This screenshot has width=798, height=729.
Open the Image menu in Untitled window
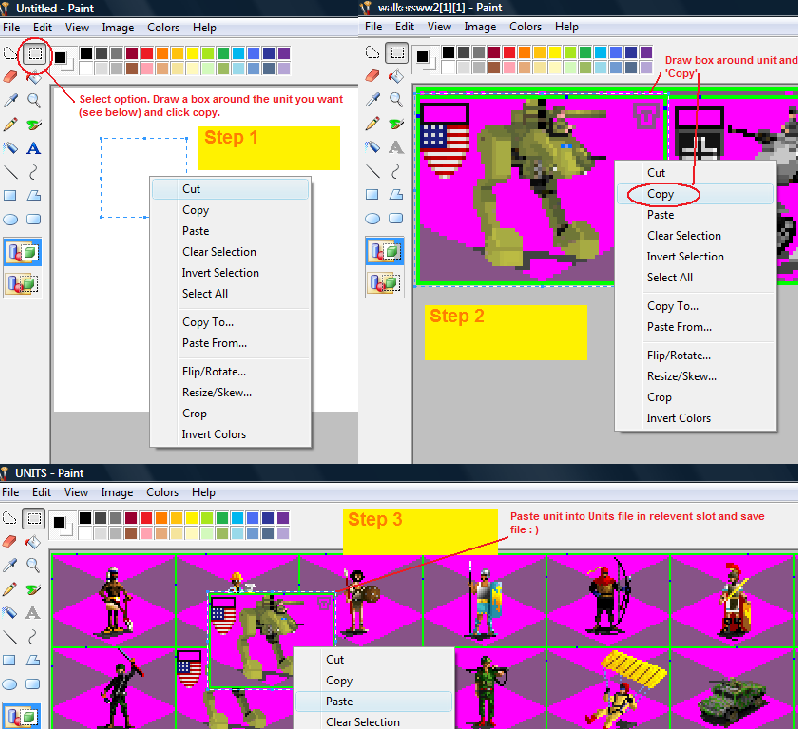(117, 27)
